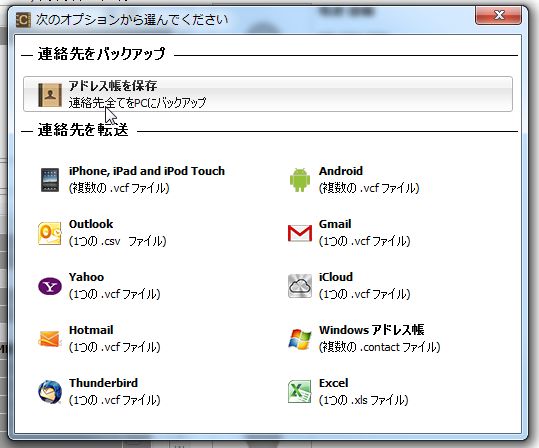The height and width of the screenshot is (448, 539).
Task: Click 連絡先全てをPCにバックアップ description text
Action: [137, 102]
